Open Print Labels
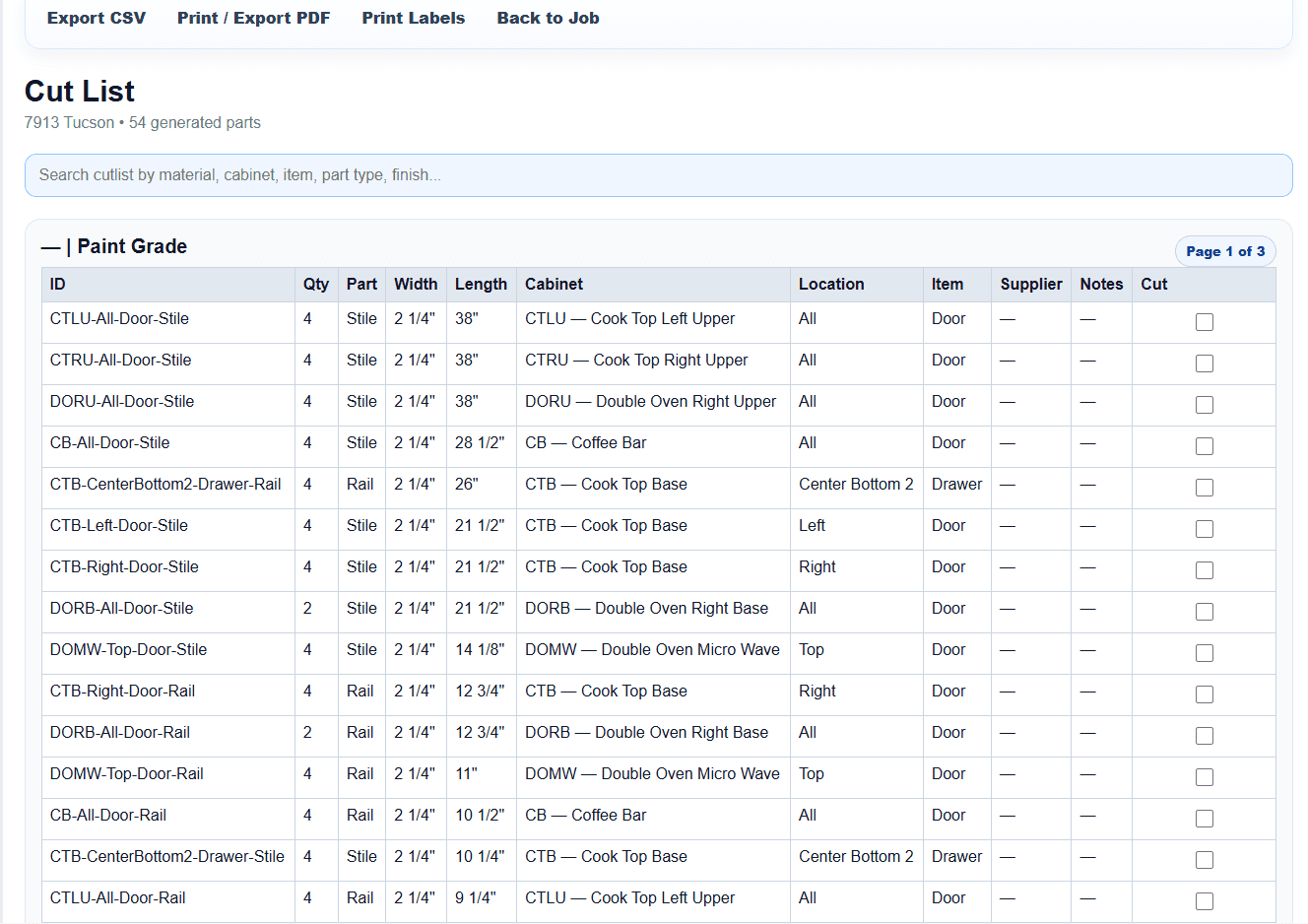Viewport: 1308px width, 924px height. pyautogui.click(x=413, y=18)
